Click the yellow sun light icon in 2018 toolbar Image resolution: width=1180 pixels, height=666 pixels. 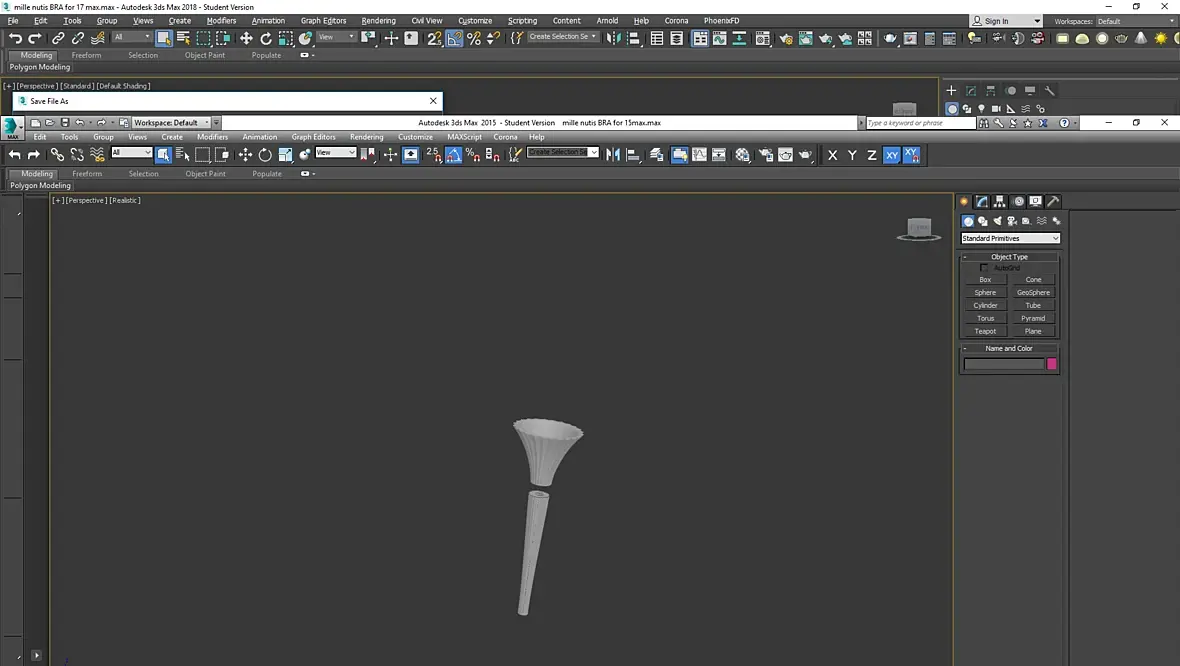pyautogui.click(x=1161, y=38)
